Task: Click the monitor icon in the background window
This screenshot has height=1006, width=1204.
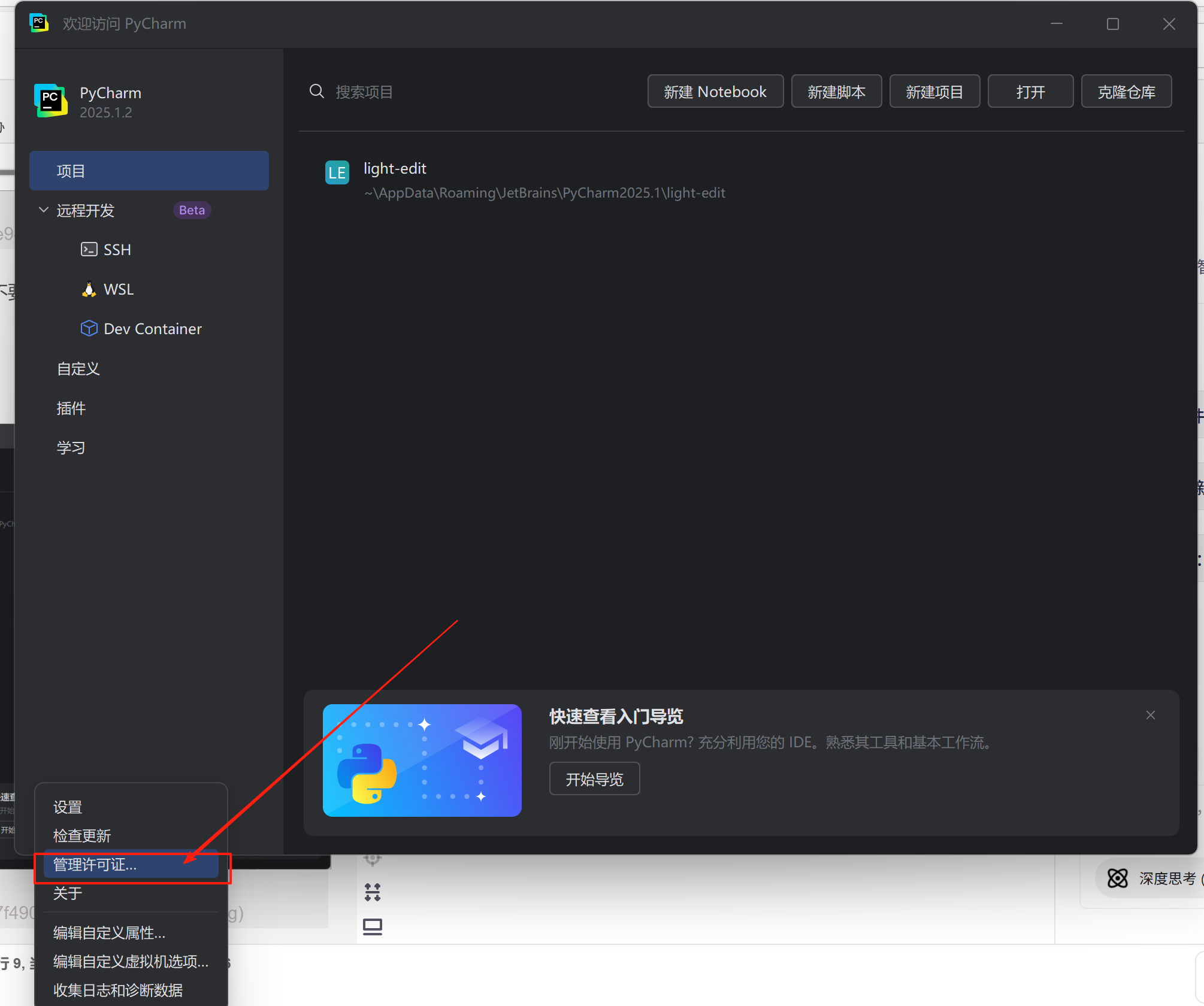Action: point(373,926)
